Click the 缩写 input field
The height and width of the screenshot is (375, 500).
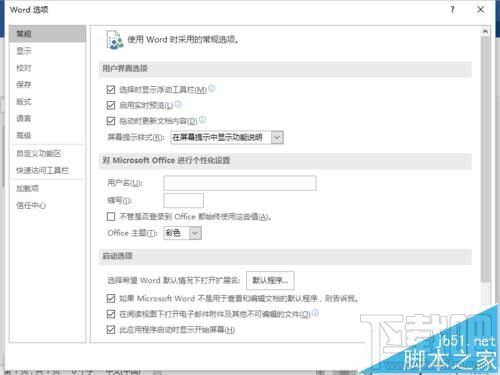coord(184,201)
